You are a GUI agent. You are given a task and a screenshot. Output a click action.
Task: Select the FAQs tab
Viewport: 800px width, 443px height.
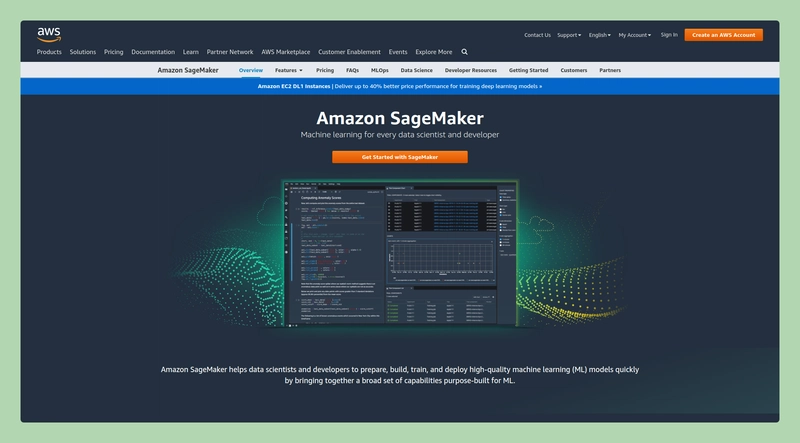pos(353,70)
